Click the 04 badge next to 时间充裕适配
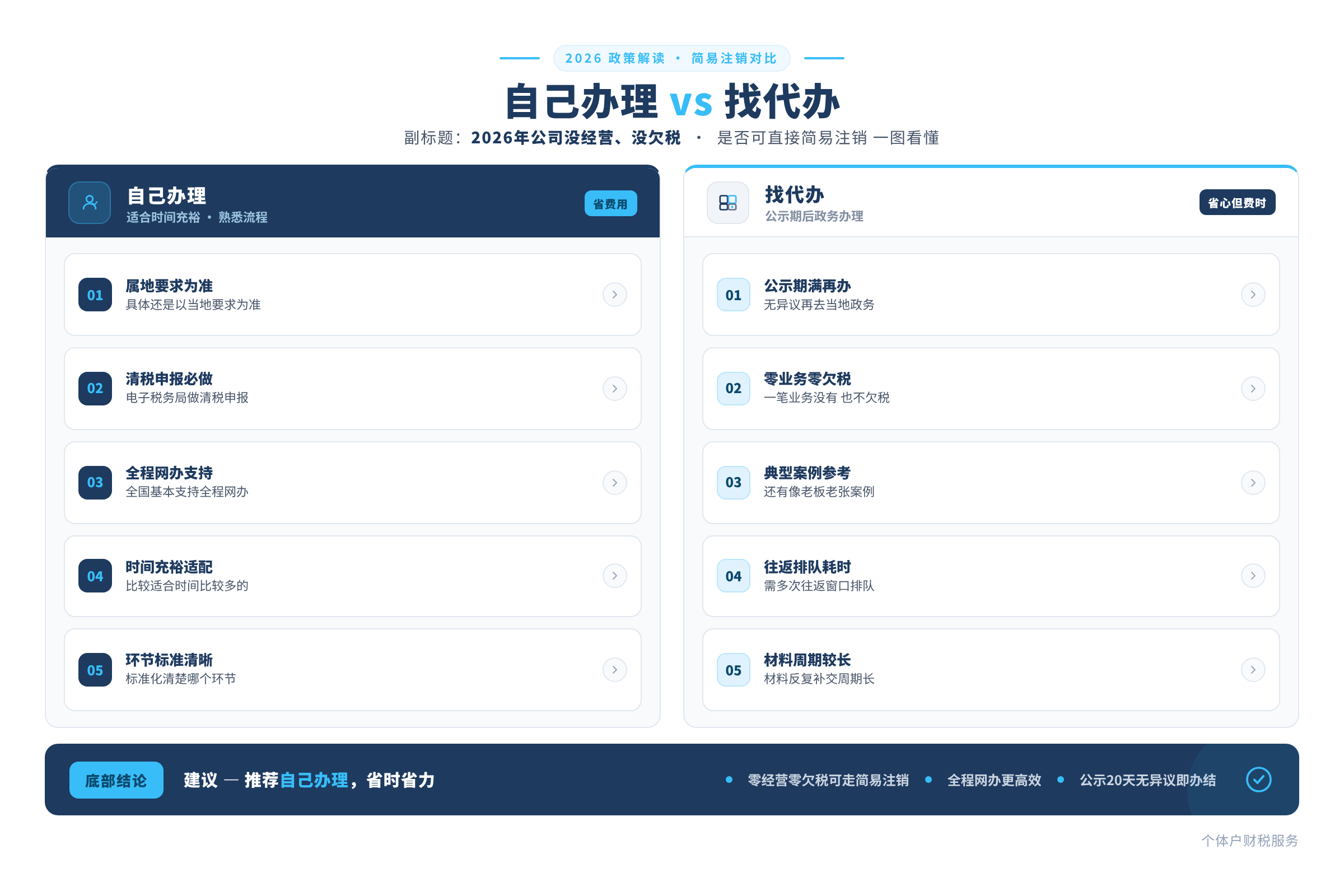 pyautogui.click(x=95, y=576)
